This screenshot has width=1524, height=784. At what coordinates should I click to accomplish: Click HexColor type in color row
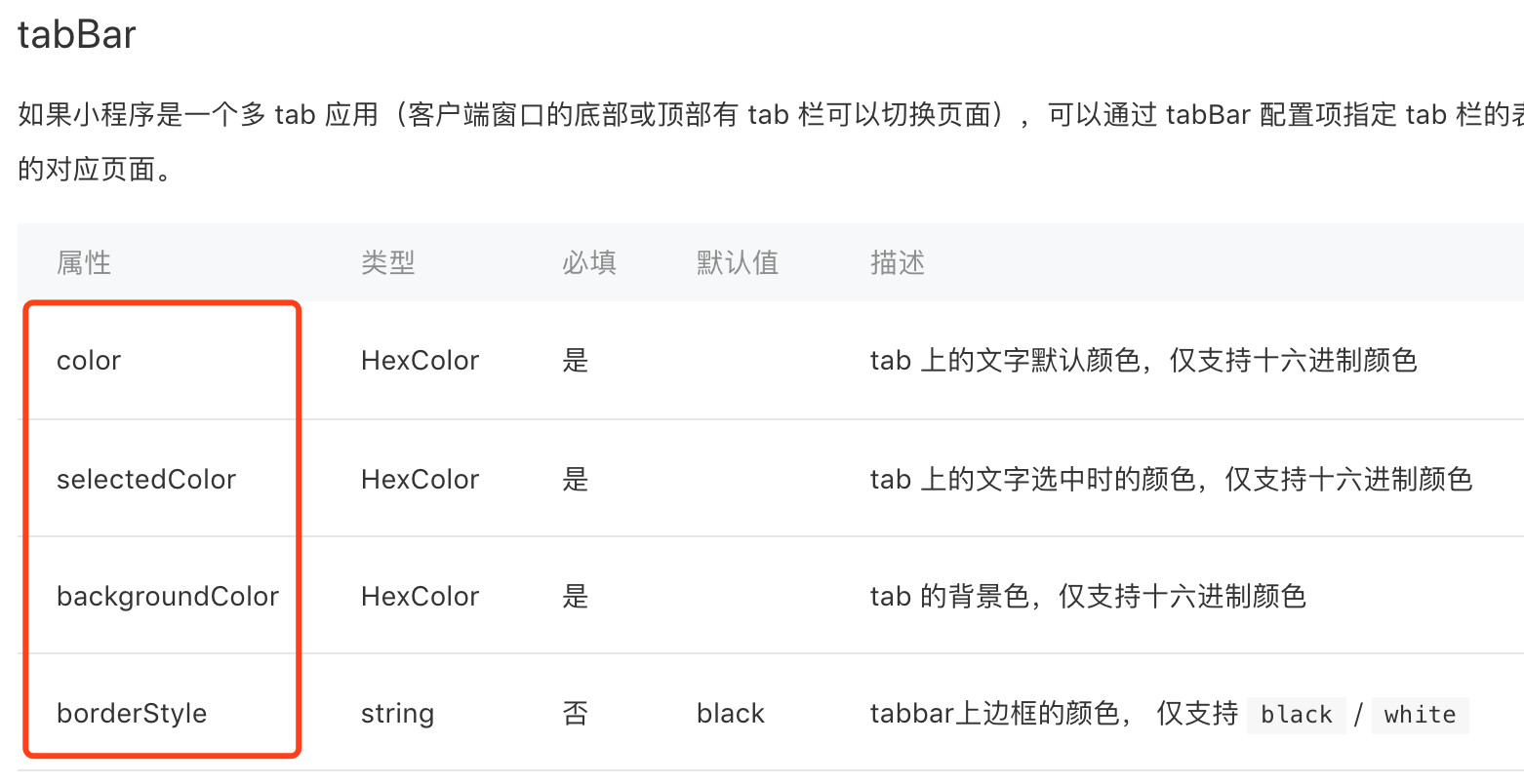coord(421,361)
